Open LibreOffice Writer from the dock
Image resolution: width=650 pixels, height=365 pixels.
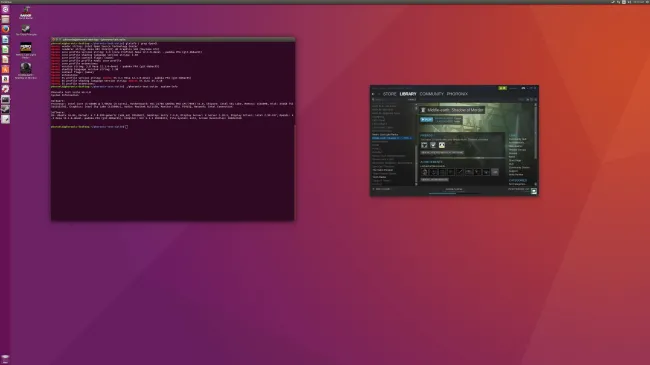pyautogui.click(x=5, y=39)
